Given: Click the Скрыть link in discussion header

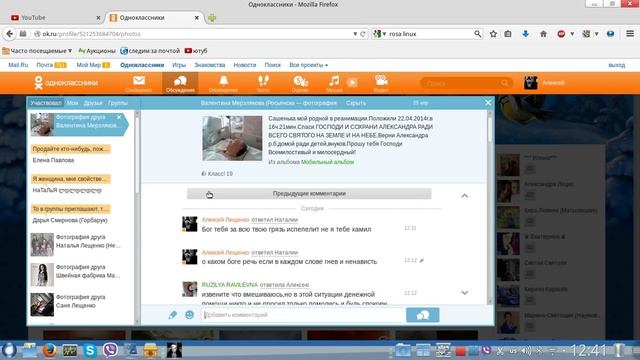Looking at the screenshot, I should coord(356,103).
